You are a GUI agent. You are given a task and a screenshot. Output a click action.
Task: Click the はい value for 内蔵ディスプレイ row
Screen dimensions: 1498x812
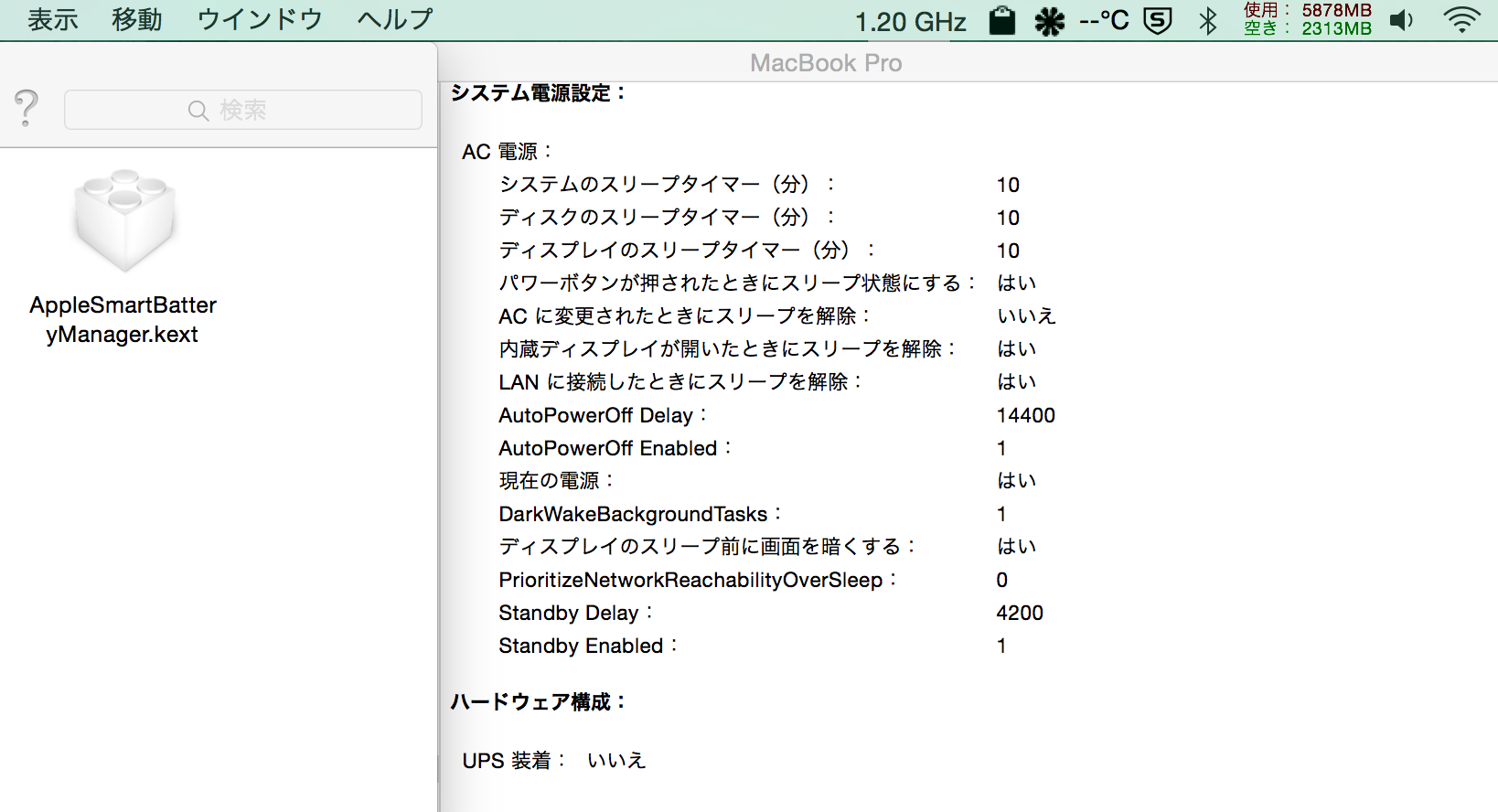pos(1016,349)
